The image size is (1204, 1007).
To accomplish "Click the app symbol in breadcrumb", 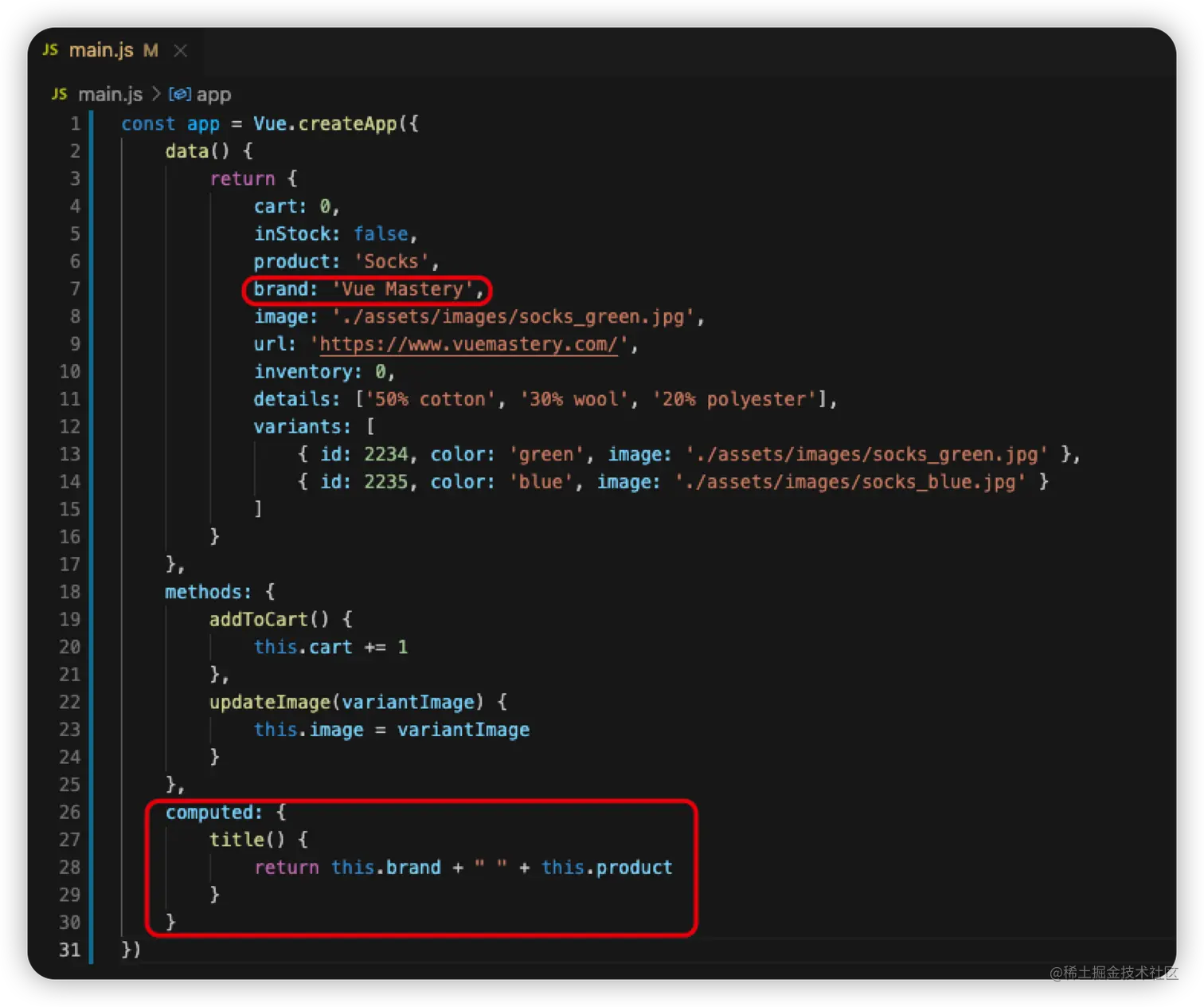I will pos(213,94).
